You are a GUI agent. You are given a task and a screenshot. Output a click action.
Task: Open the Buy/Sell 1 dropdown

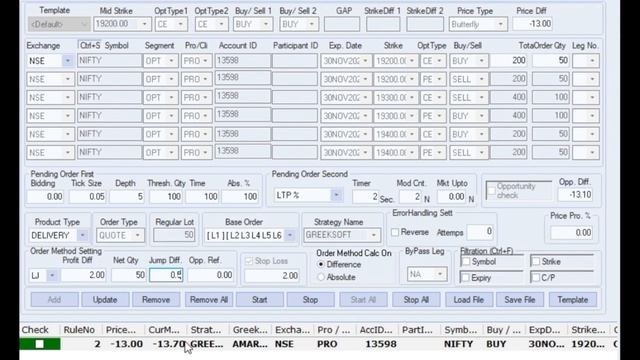(266, 24)
